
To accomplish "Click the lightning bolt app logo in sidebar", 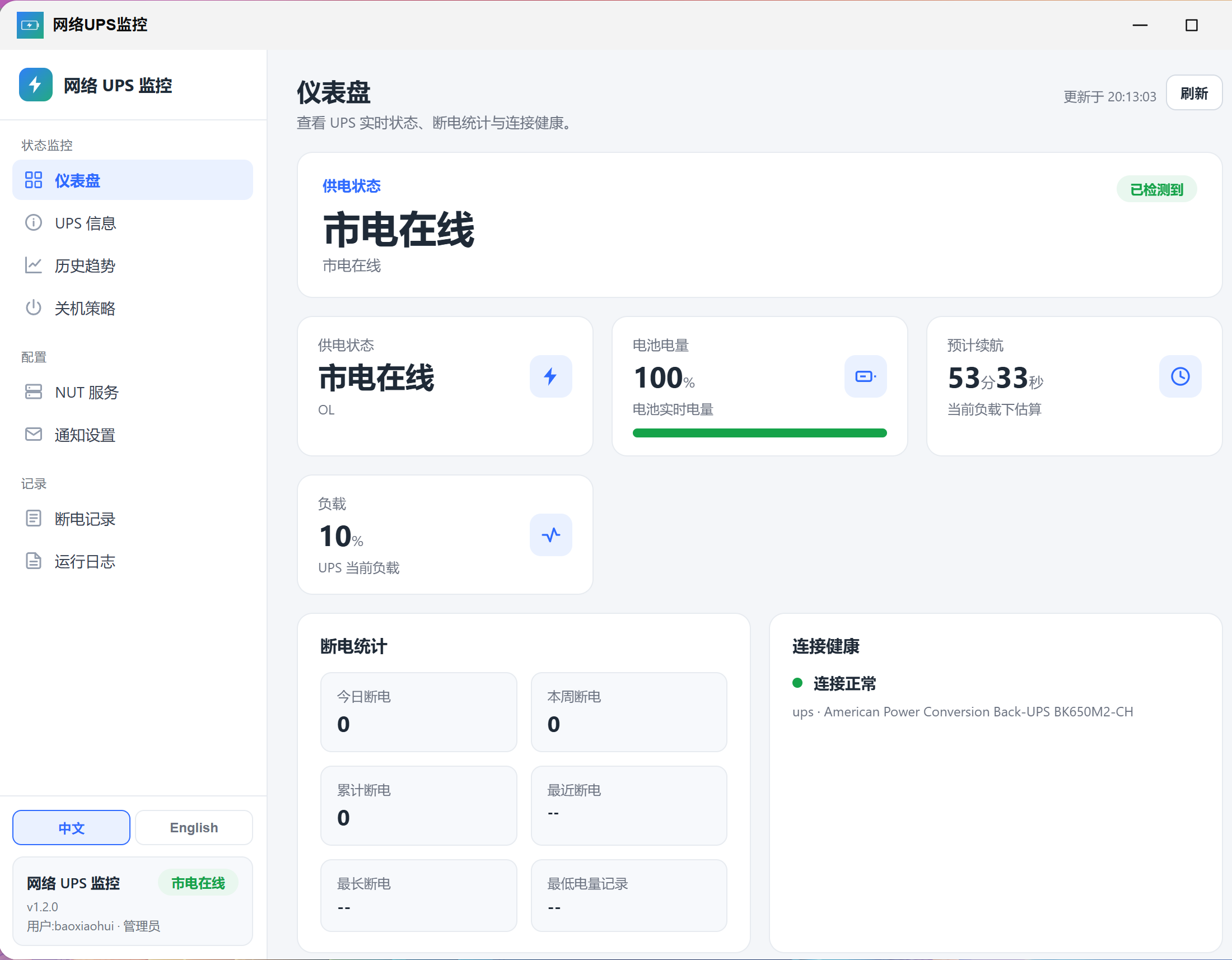I will click(x=35, y=85).
